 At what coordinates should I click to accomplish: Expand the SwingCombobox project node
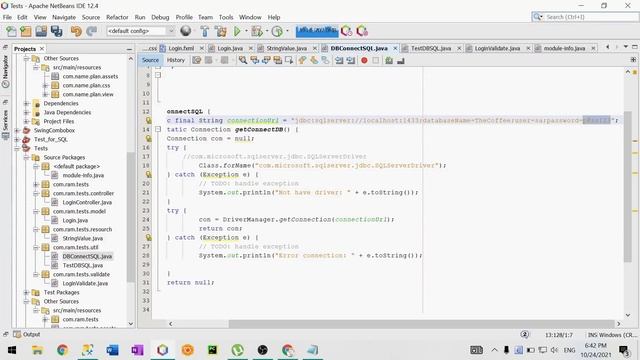tap(17, 131)
